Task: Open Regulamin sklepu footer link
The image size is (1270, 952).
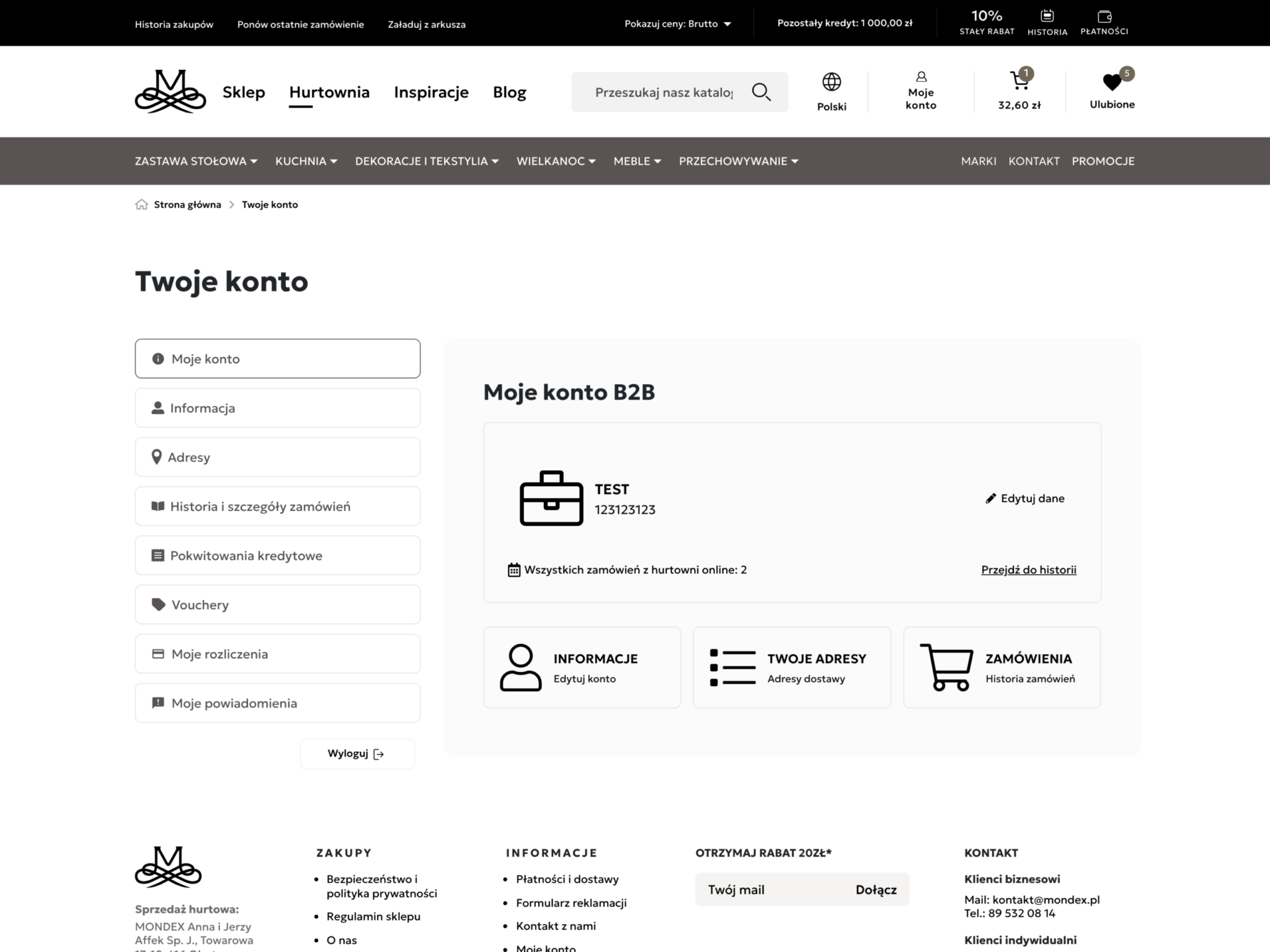Action: pos(373,916)
